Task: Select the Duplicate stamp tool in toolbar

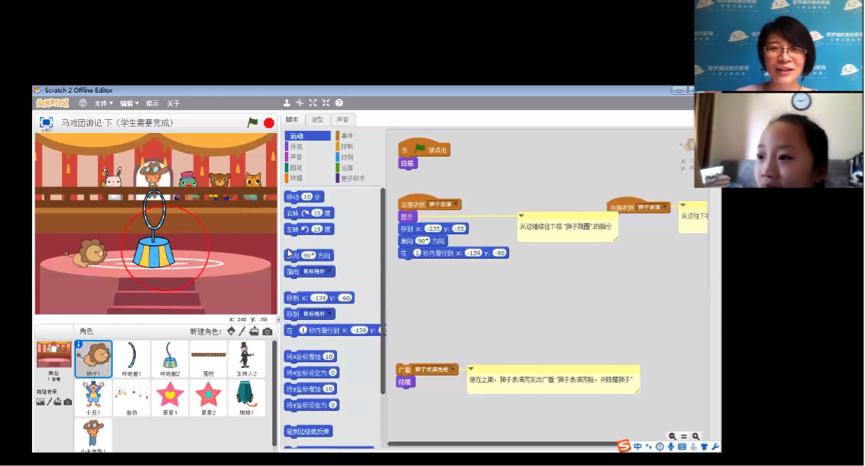Action: (x=287, y=103)
